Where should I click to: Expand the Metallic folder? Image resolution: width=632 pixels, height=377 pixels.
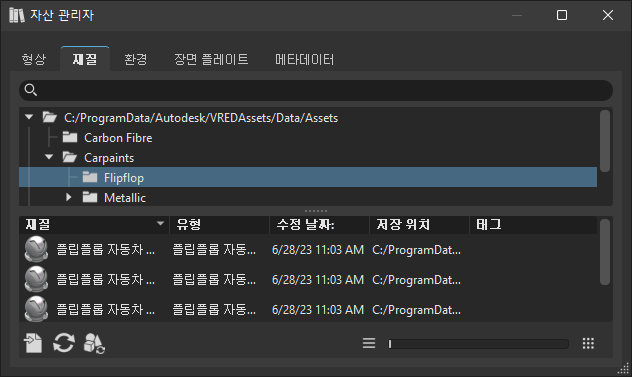(69, 197)
